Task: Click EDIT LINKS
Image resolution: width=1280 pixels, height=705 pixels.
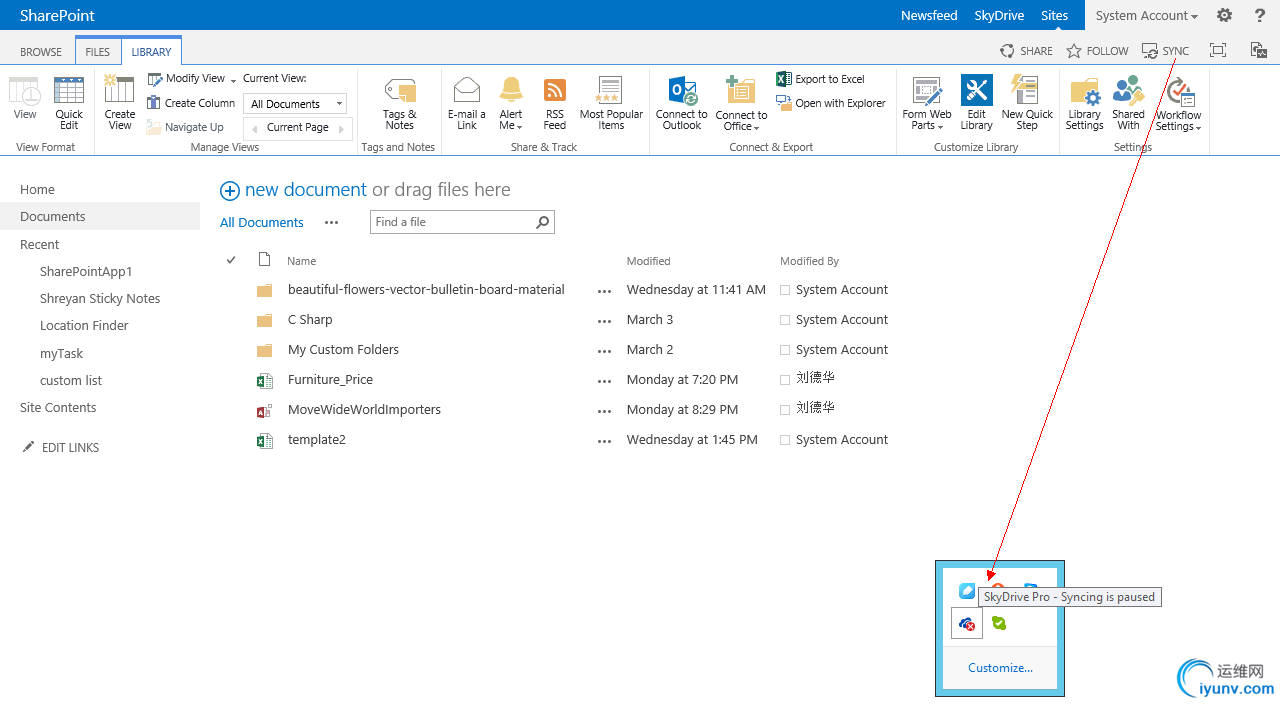Action: coord(60,448)
